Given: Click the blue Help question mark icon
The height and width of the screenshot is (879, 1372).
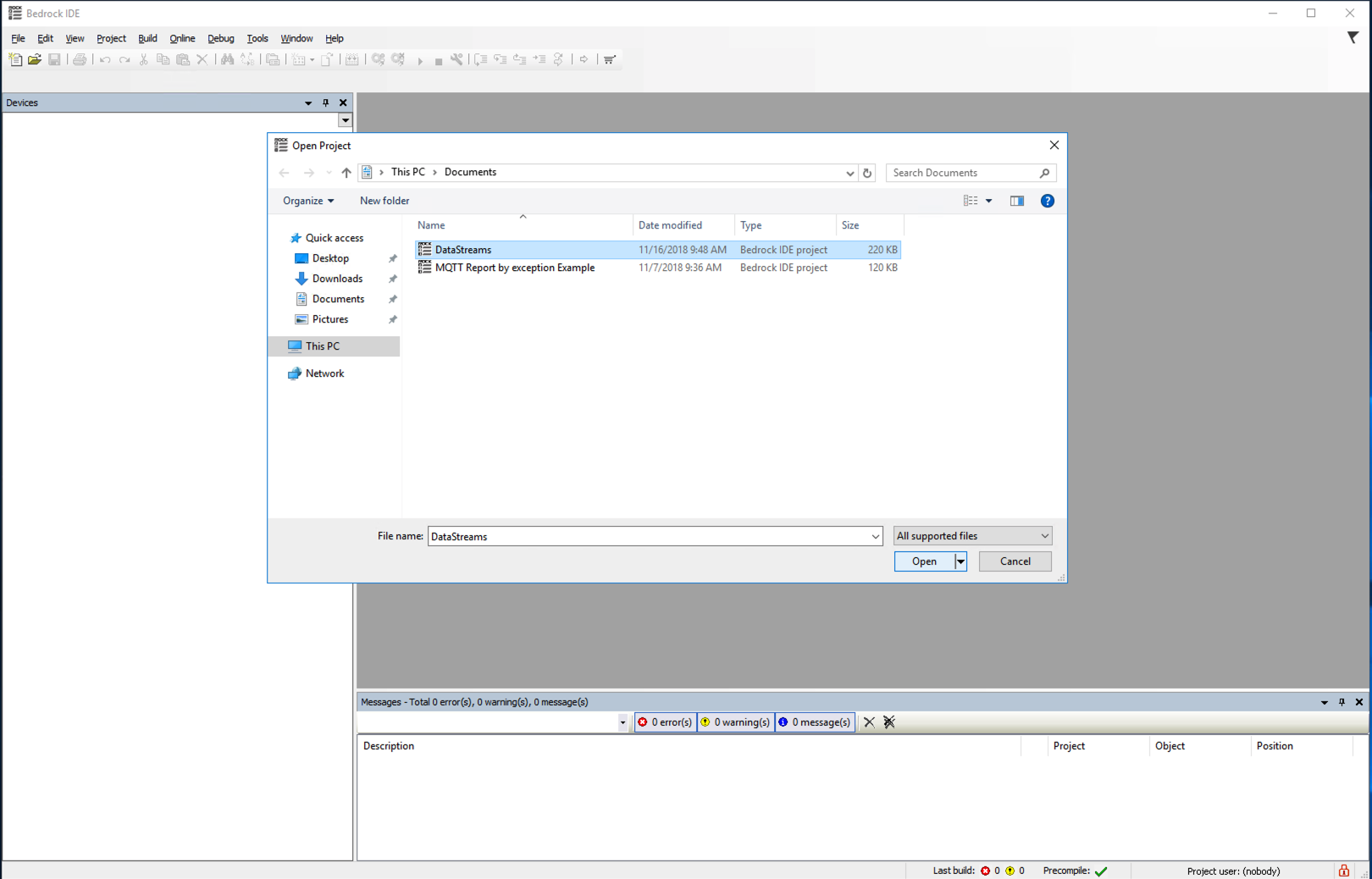Looking at the screenshot, I should (x=1048, y=201).
